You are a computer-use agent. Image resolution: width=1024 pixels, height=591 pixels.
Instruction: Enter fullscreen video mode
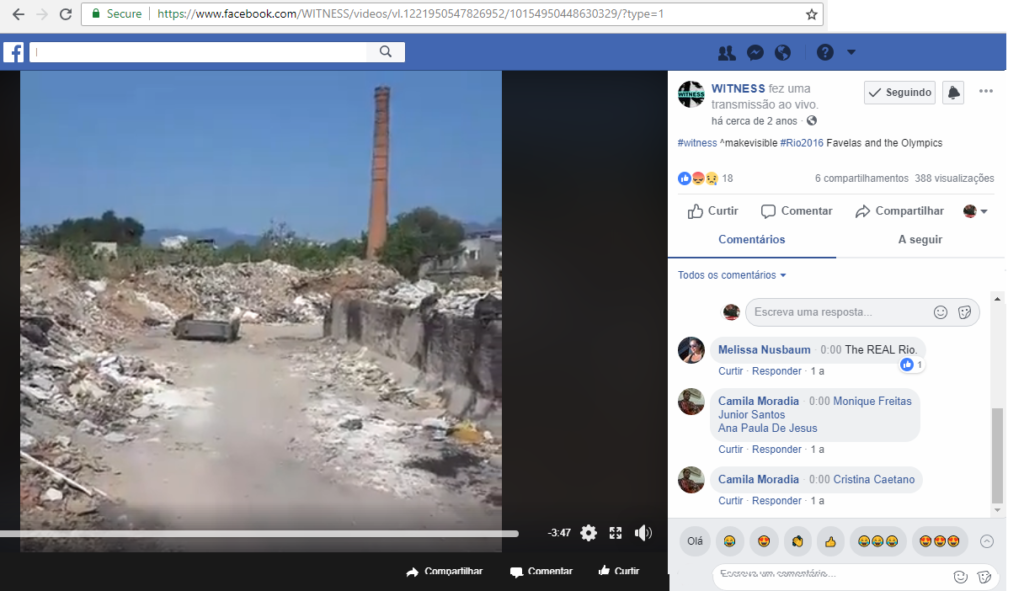click(x=616, y=533)
